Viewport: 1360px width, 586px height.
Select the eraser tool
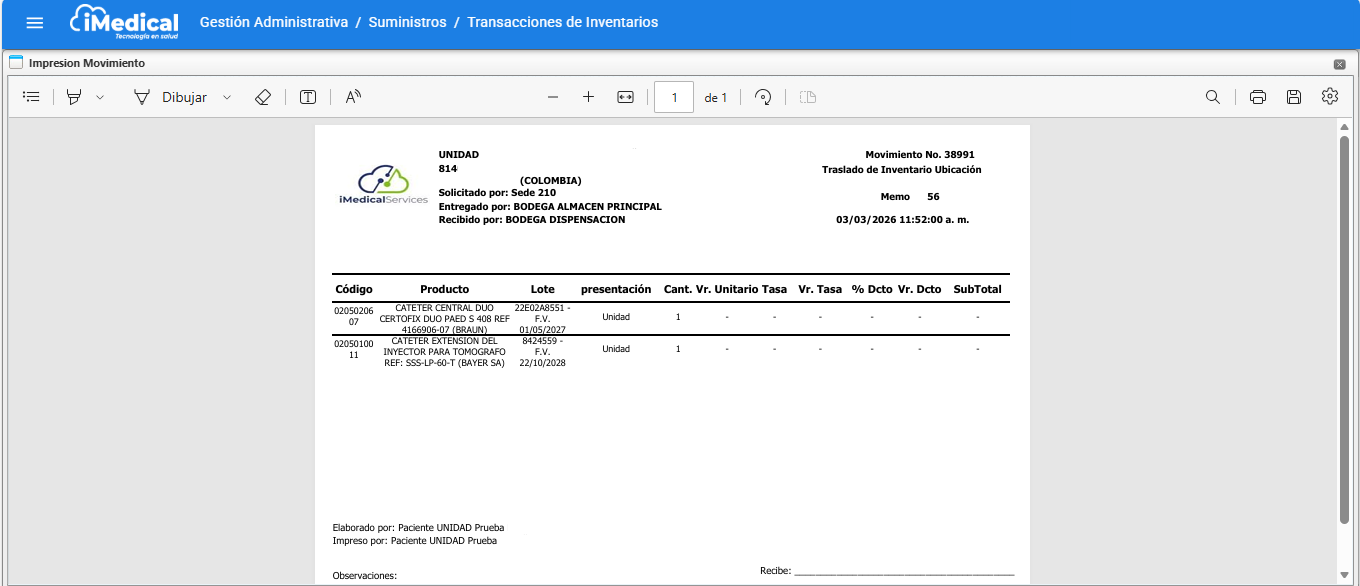[263, 97]
